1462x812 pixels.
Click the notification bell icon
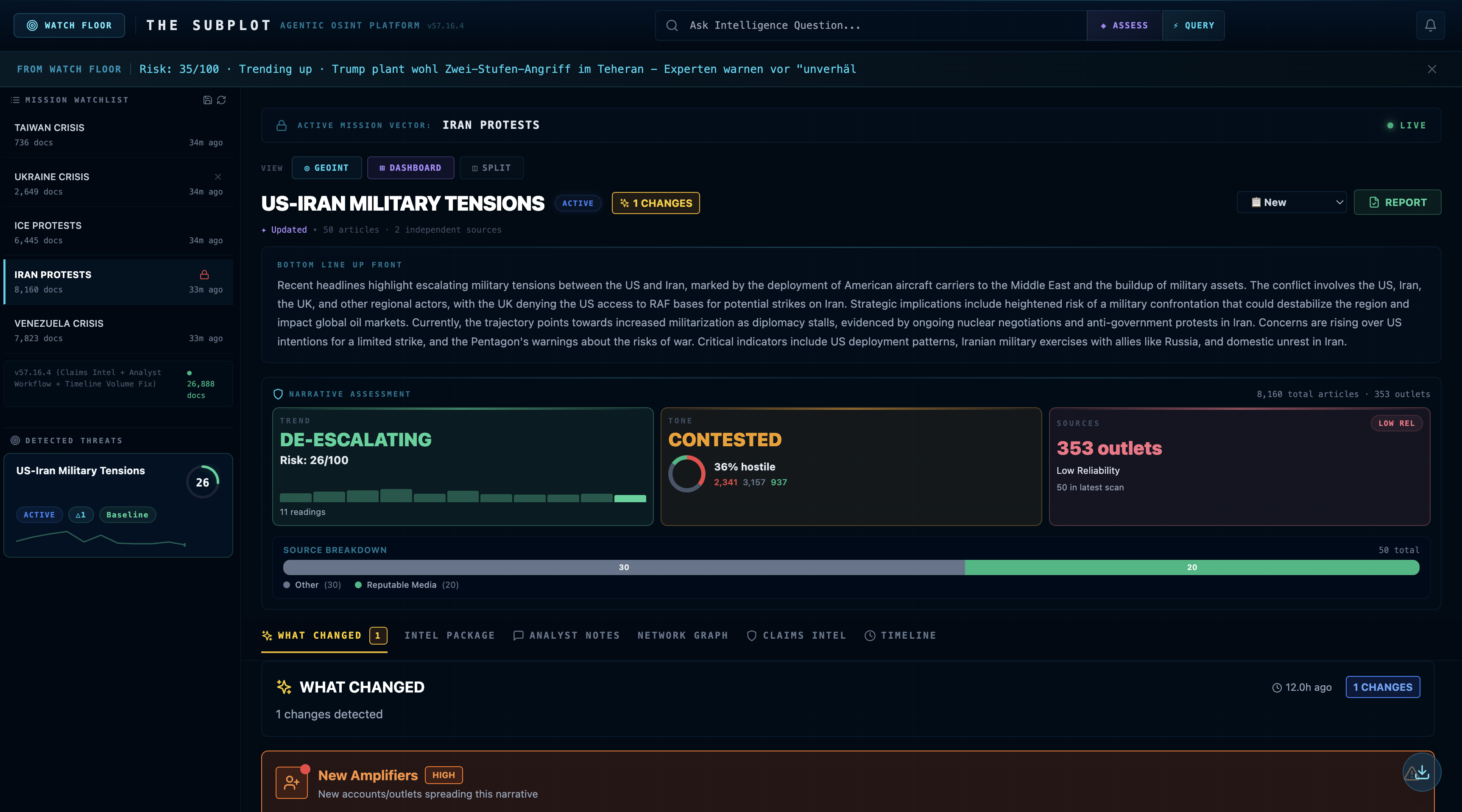(1430, 25)
